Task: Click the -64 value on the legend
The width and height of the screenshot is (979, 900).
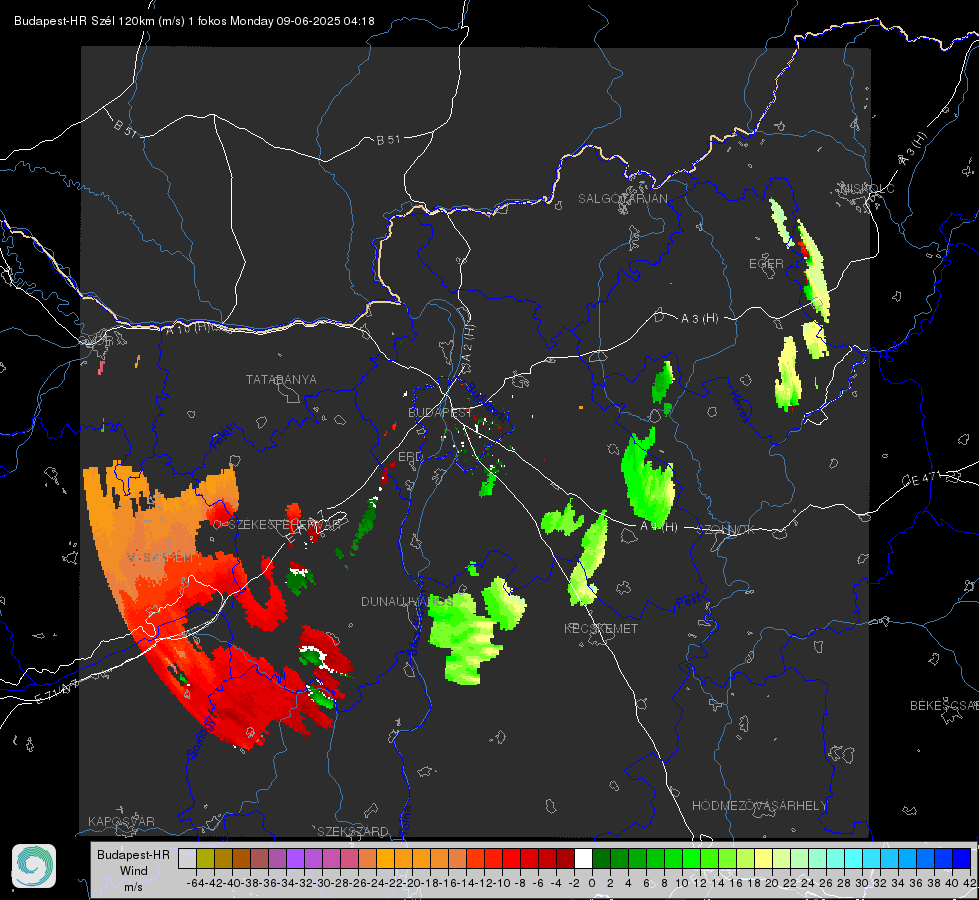Action: click(x=196, y=883)
